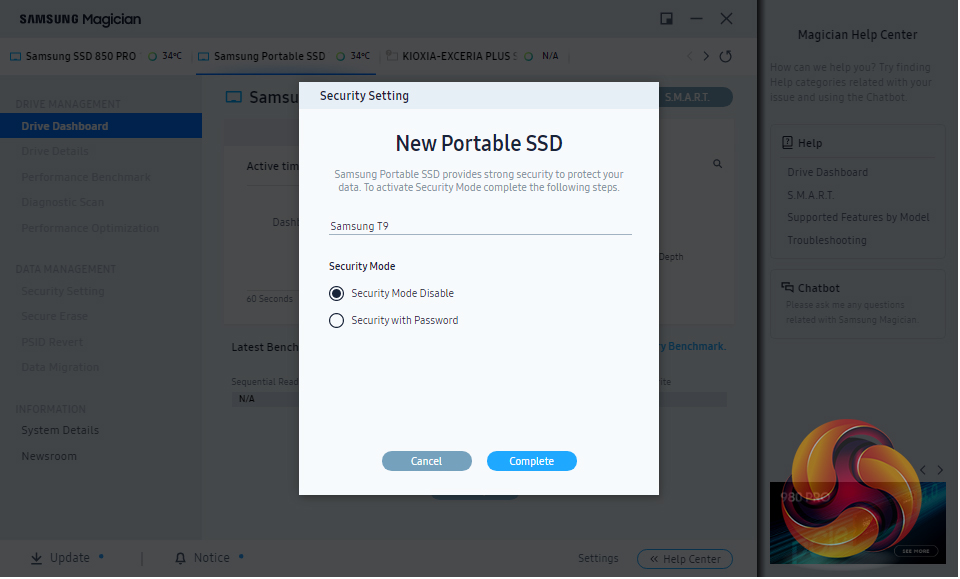Viewport: 960px width, 579px height.
Task: Select Samsung Portable SSD drive tab
Action: click(269, 56)
